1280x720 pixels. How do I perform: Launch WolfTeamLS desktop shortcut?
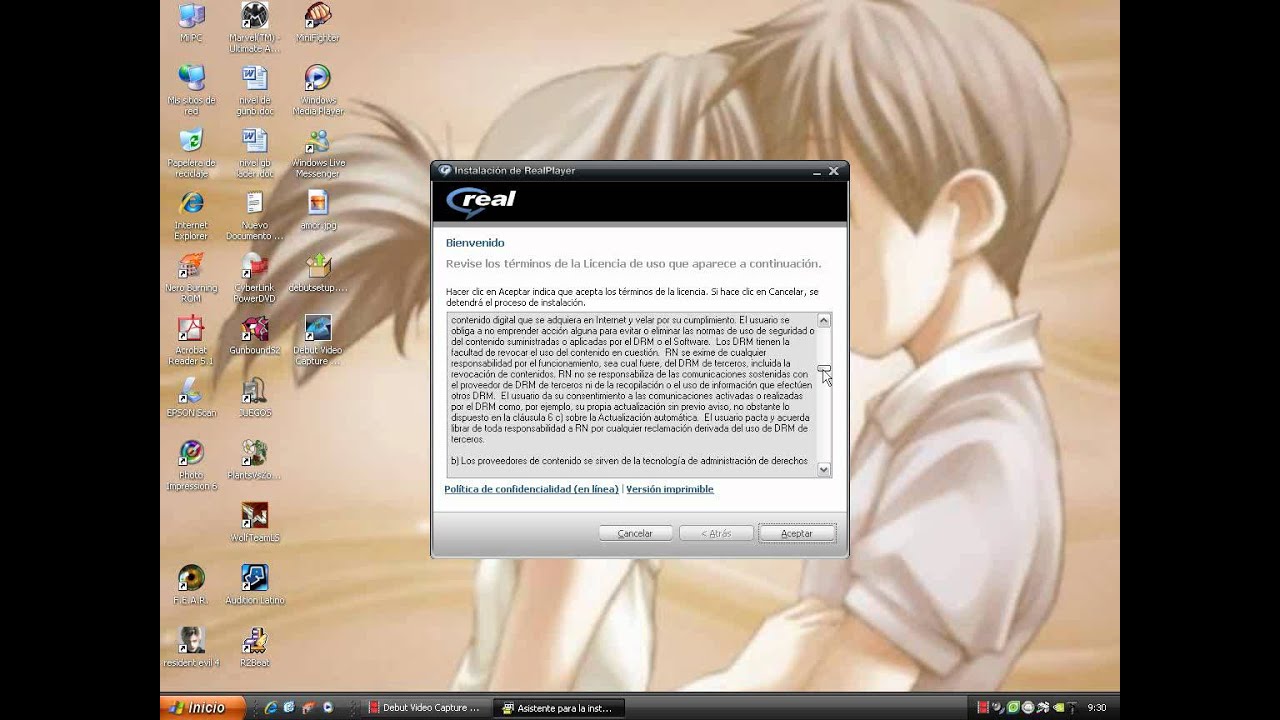(x=255, y=522)
